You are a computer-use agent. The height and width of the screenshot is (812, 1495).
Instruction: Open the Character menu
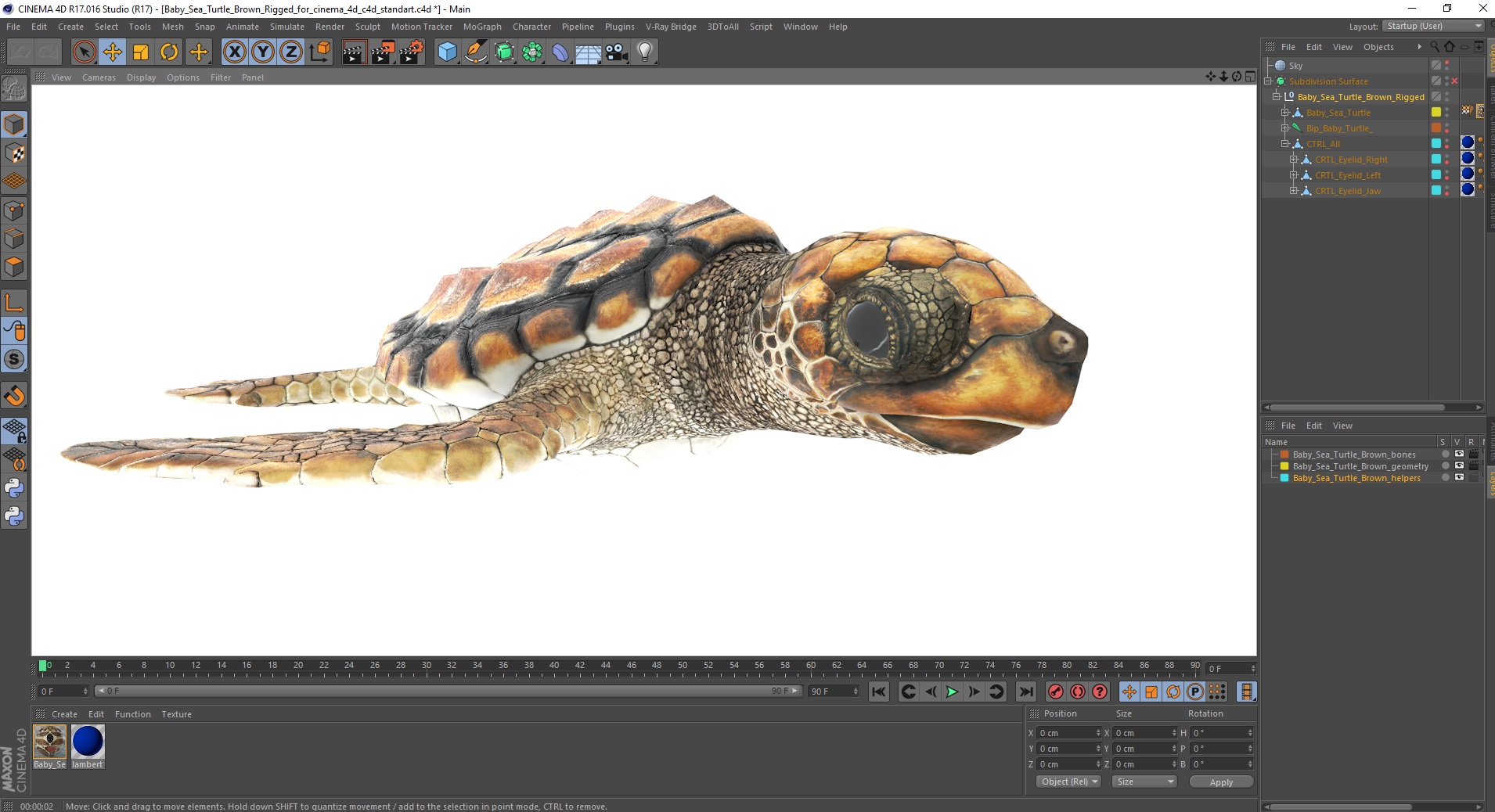531,27
